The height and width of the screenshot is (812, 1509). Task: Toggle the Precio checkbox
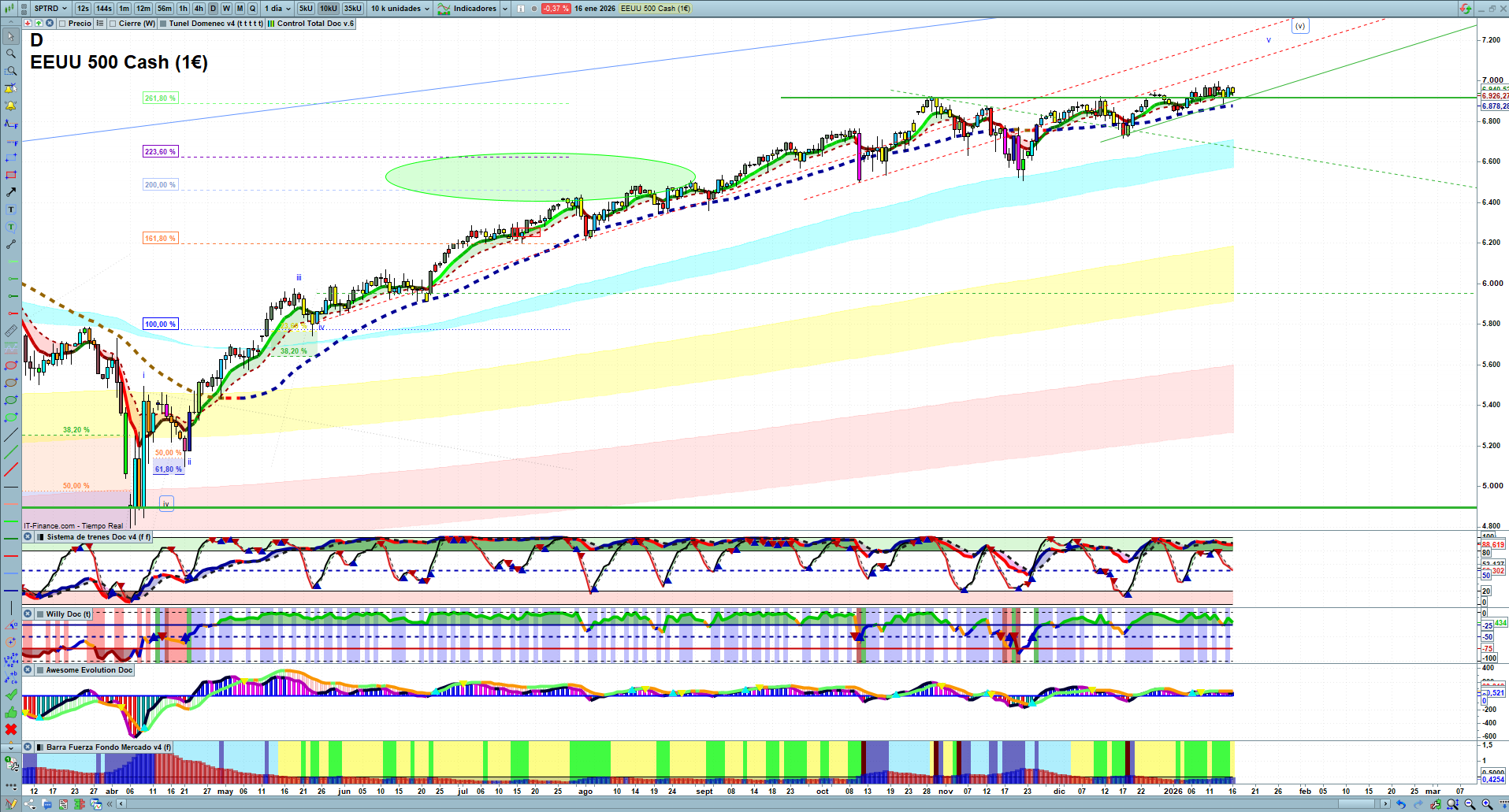point(62,24)
